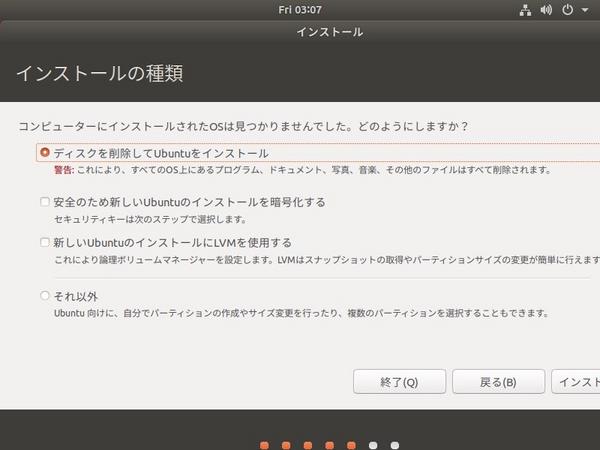Click the first orange progress dot
The height and width of the screenshot is (450, 600).
click(264, 445)
